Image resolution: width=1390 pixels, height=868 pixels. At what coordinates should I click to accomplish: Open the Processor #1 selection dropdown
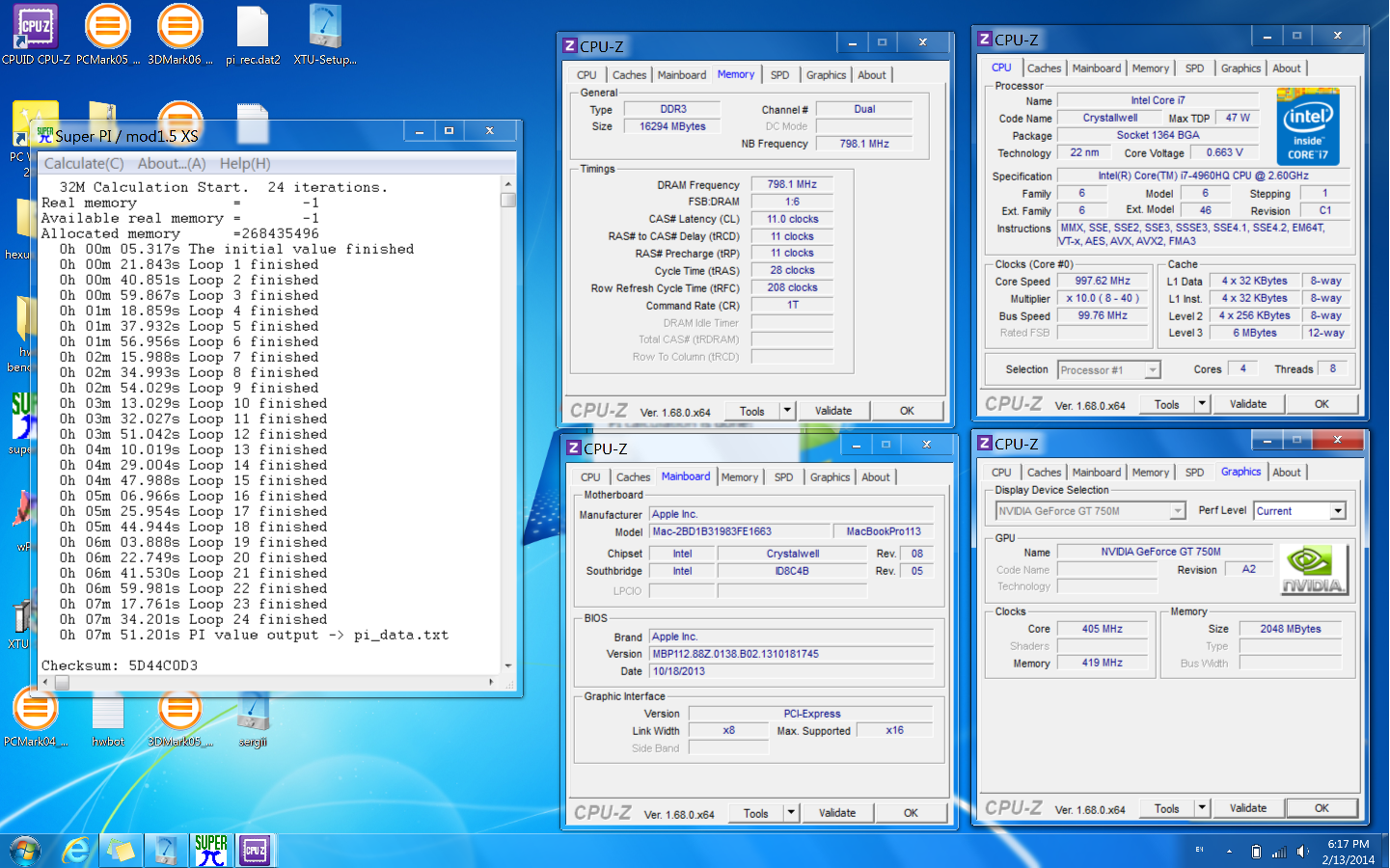(x=1108, y=370)
